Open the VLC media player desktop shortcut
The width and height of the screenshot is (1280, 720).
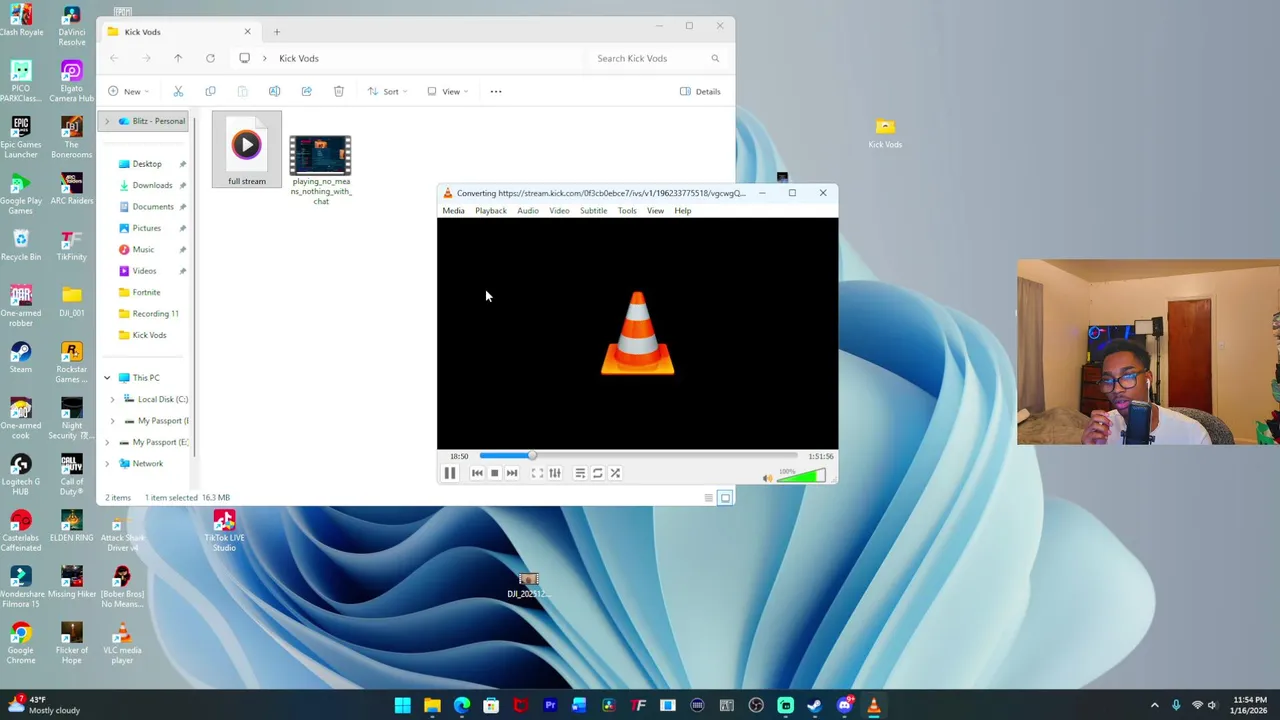click(122, 643)
